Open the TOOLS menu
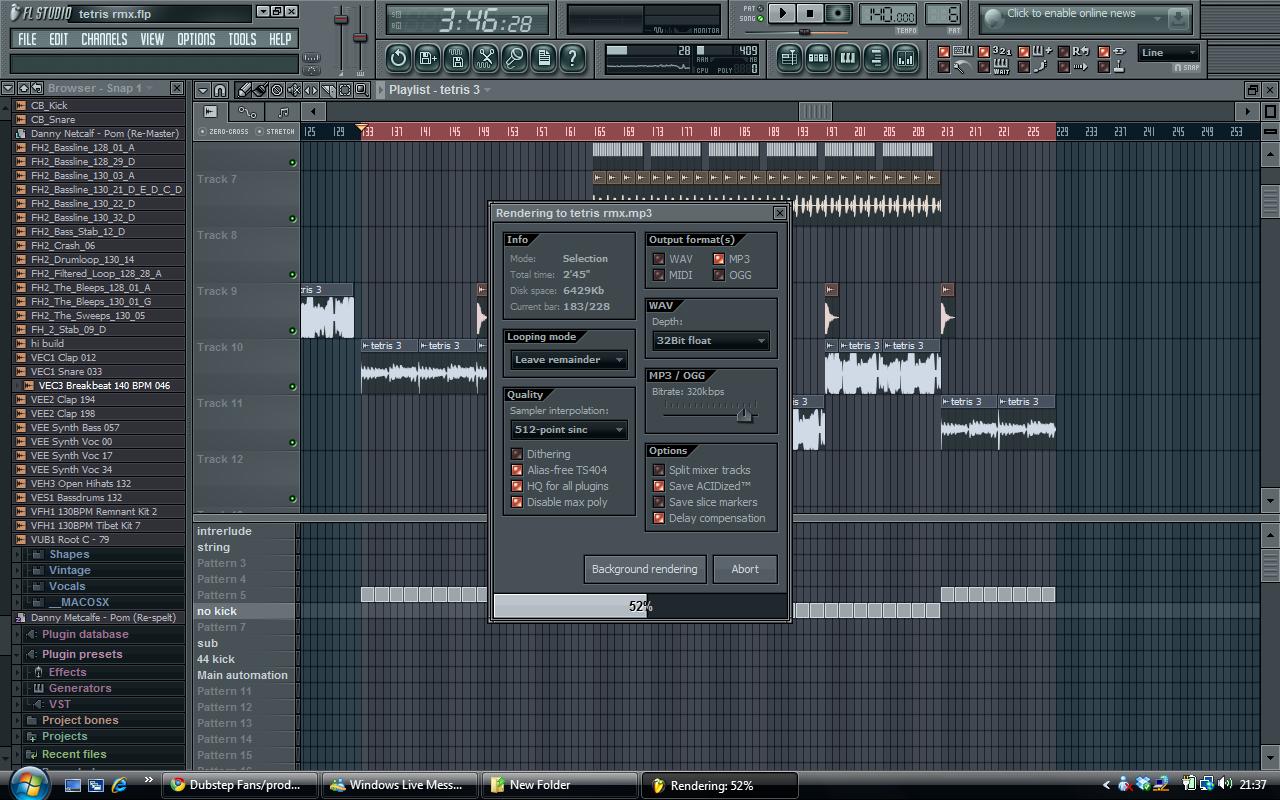 coord(242,39)
